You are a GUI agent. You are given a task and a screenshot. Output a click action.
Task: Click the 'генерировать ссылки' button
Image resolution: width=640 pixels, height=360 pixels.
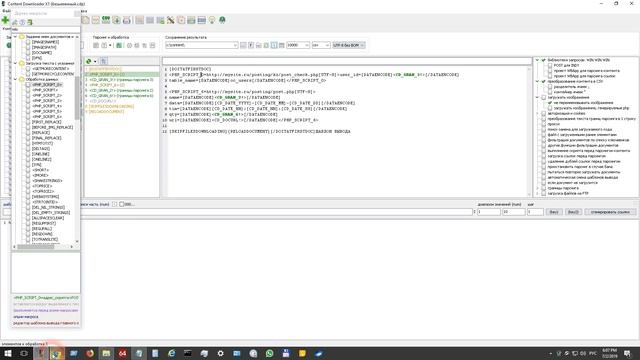coord(610,212)
